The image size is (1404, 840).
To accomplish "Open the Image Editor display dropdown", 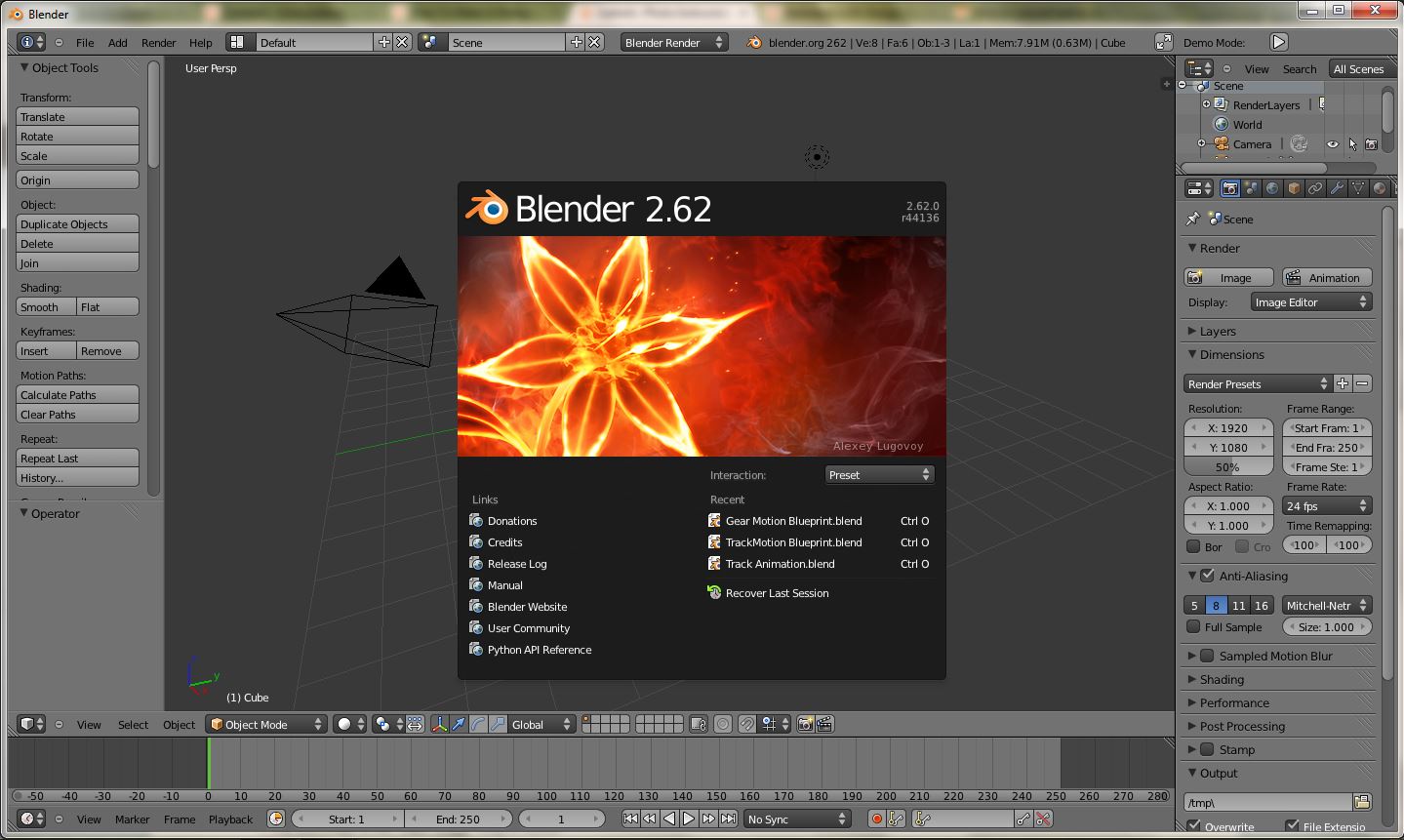I will click(x=1311, y=302).
